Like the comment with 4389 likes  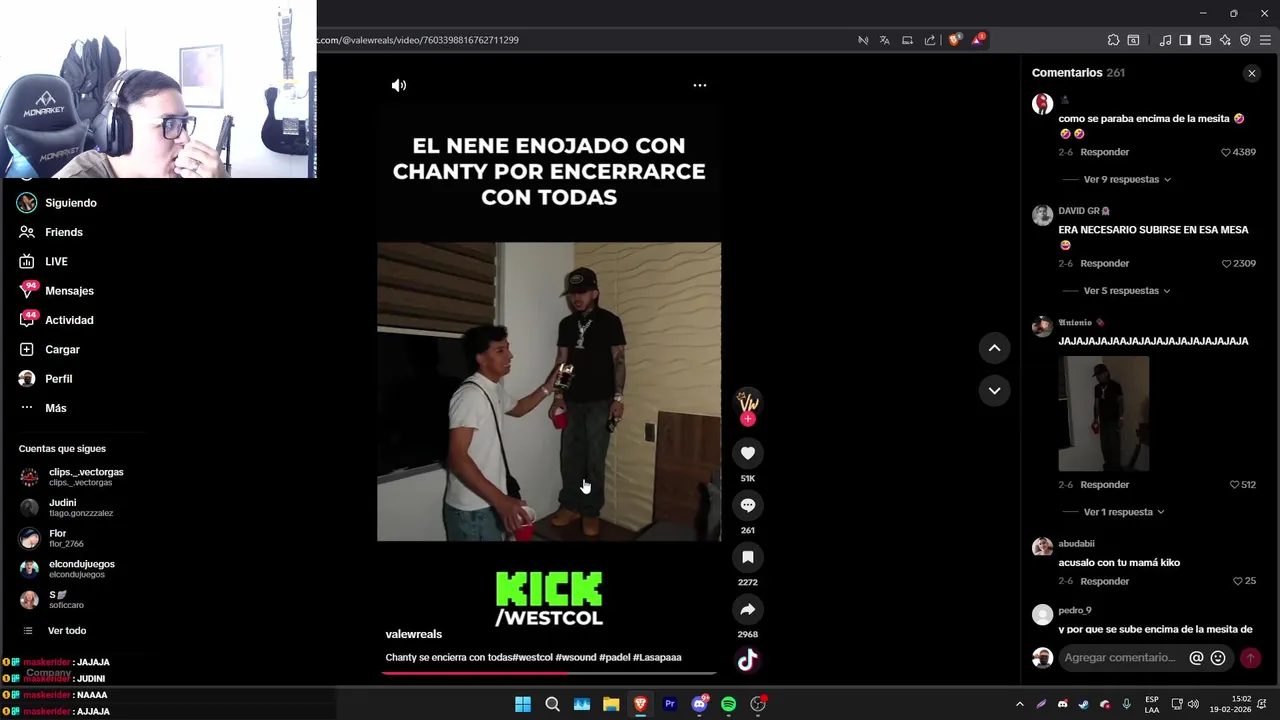[x=1226, y=152]
